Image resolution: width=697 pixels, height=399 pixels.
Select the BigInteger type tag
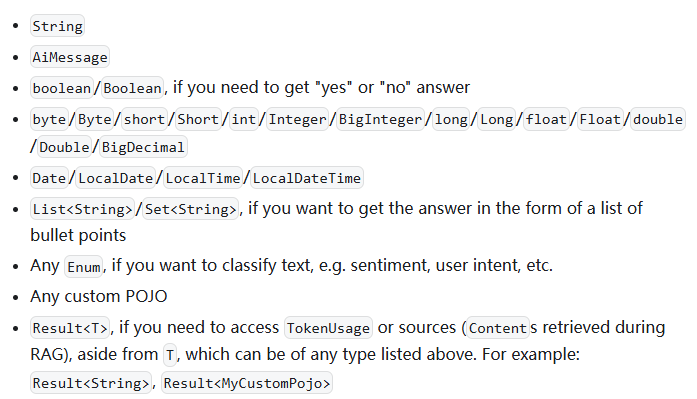click(380, 119)
